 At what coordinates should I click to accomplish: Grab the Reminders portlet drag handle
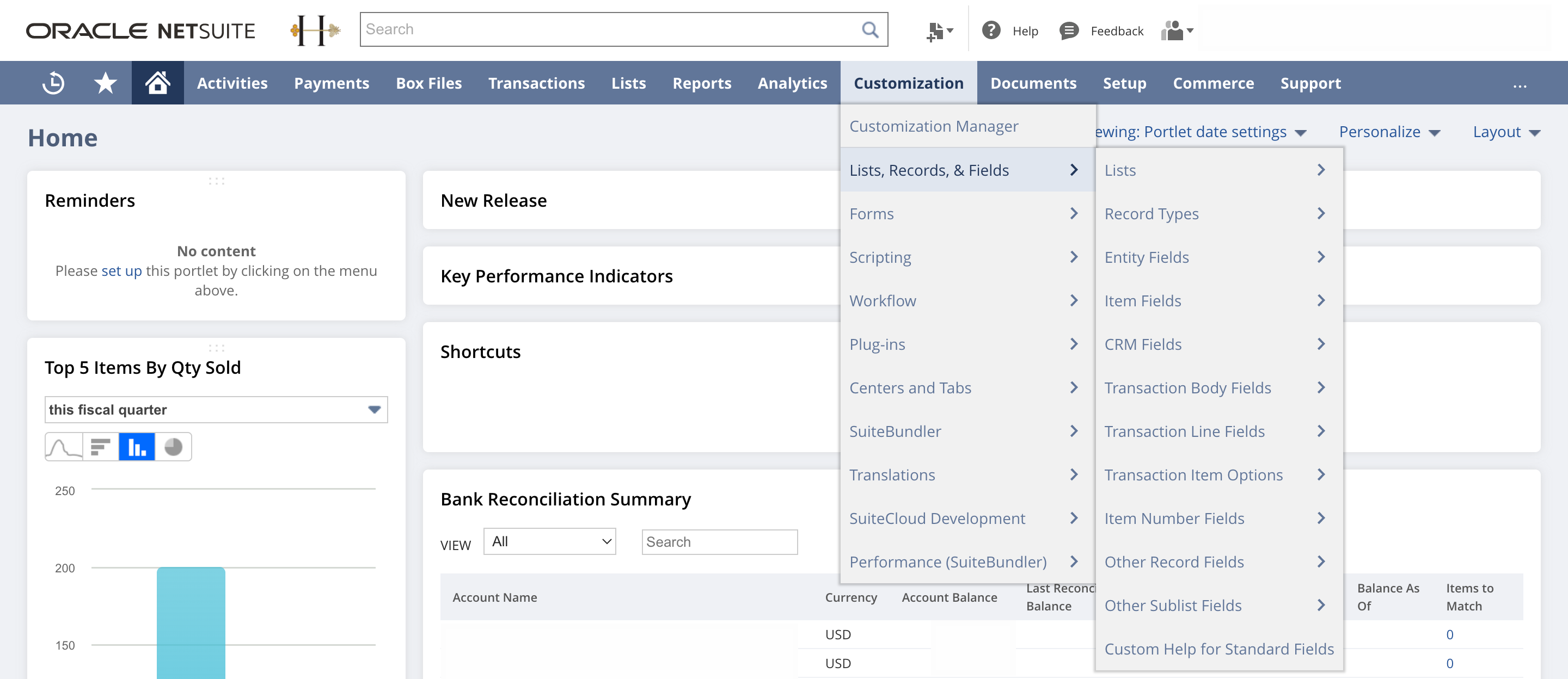[217, 181]
